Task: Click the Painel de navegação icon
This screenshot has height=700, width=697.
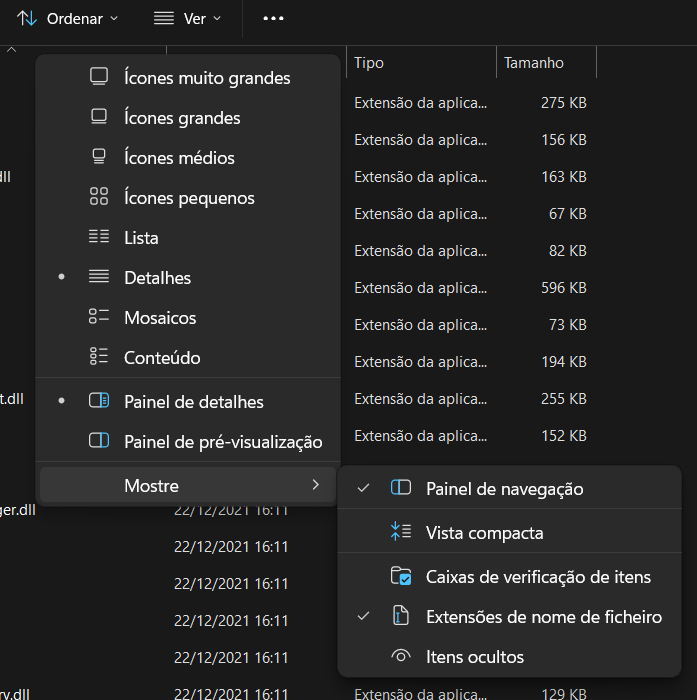Action: click(401, 488)
